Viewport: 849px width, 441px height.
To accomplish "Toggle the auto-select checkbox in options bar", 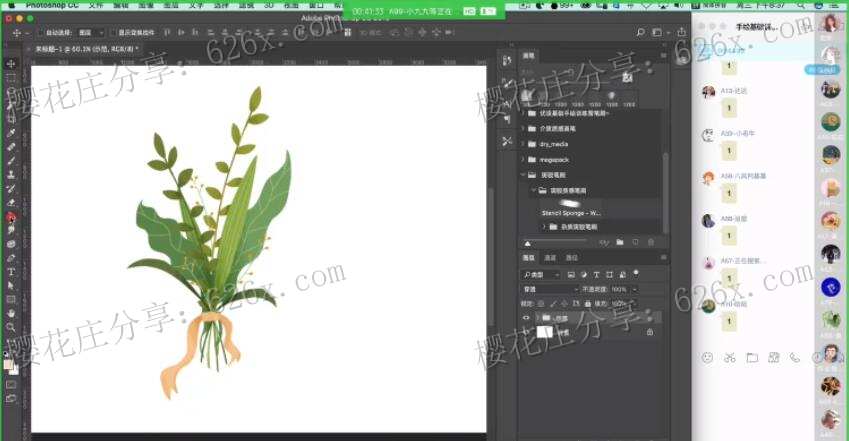I will 40,33.
